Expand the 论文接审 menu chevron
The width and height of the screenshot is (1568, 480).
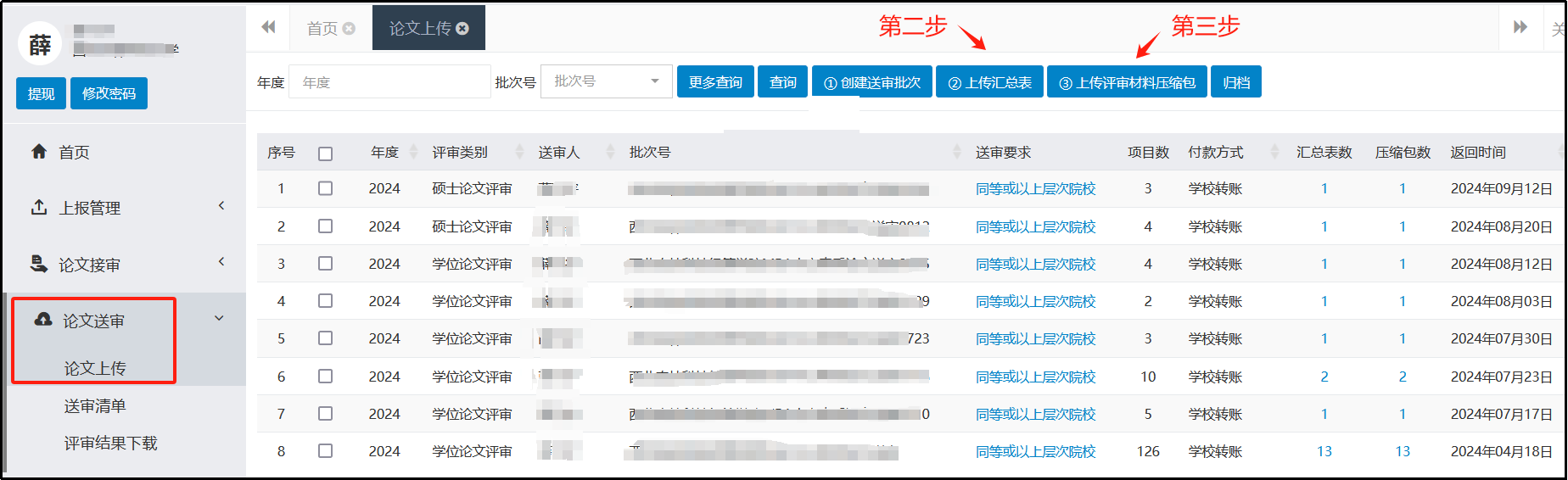(x=221, y=261)
